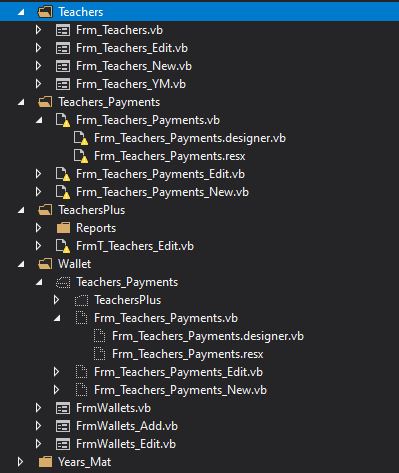Expand the FrmWallets_Edit.vb node arrow
The image size is (399, 473).
click(38, 444)
